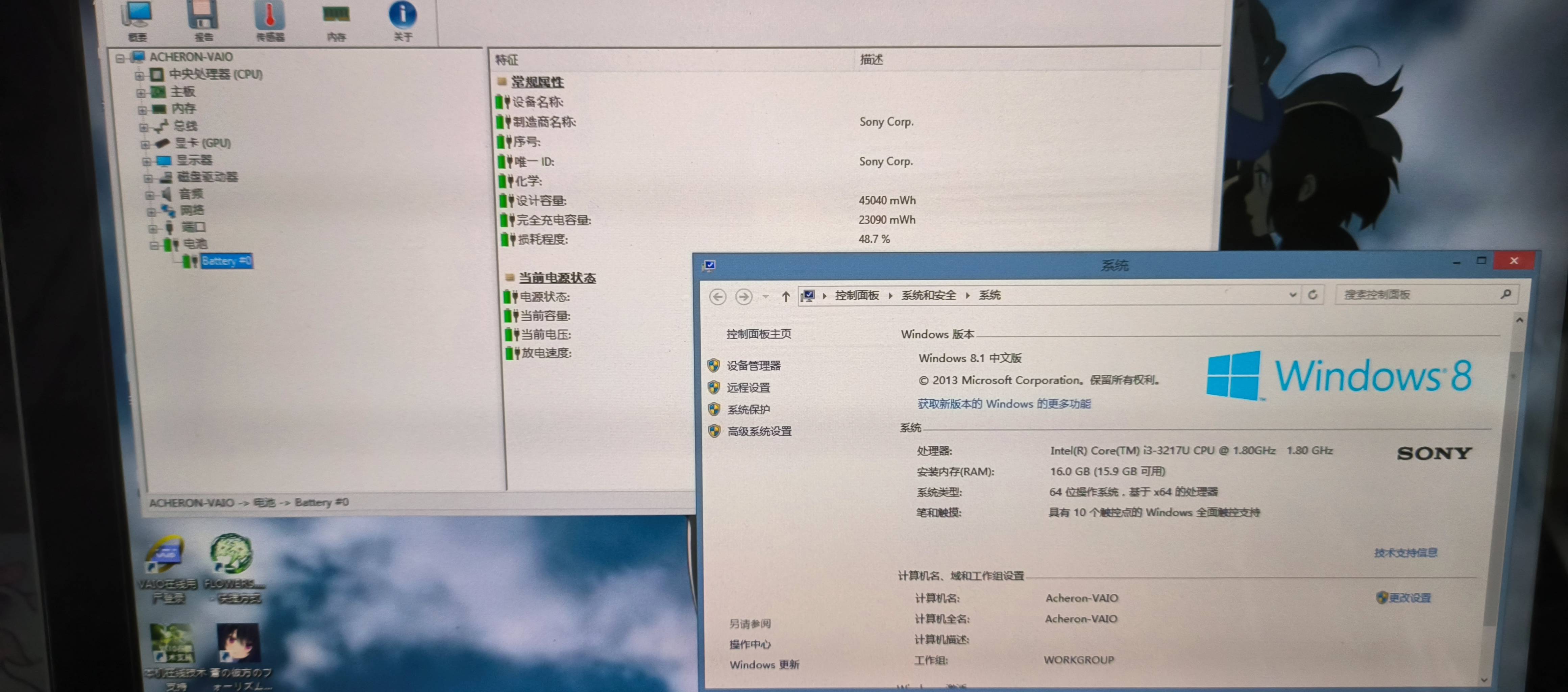Select Battery #0 tree item
Image resolution: width=1568 pixels, height=692 pixels.
click(x=226, y=261)
